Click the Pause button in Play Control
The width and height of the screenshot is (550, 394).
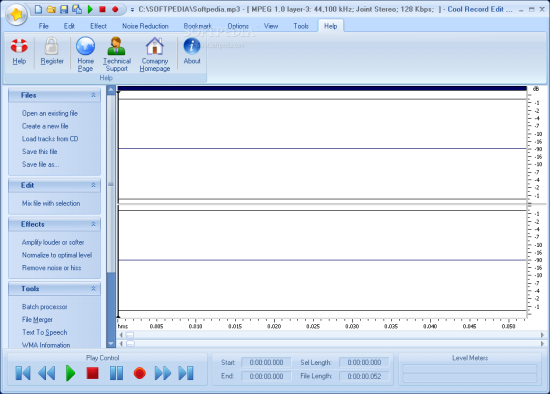116,373
